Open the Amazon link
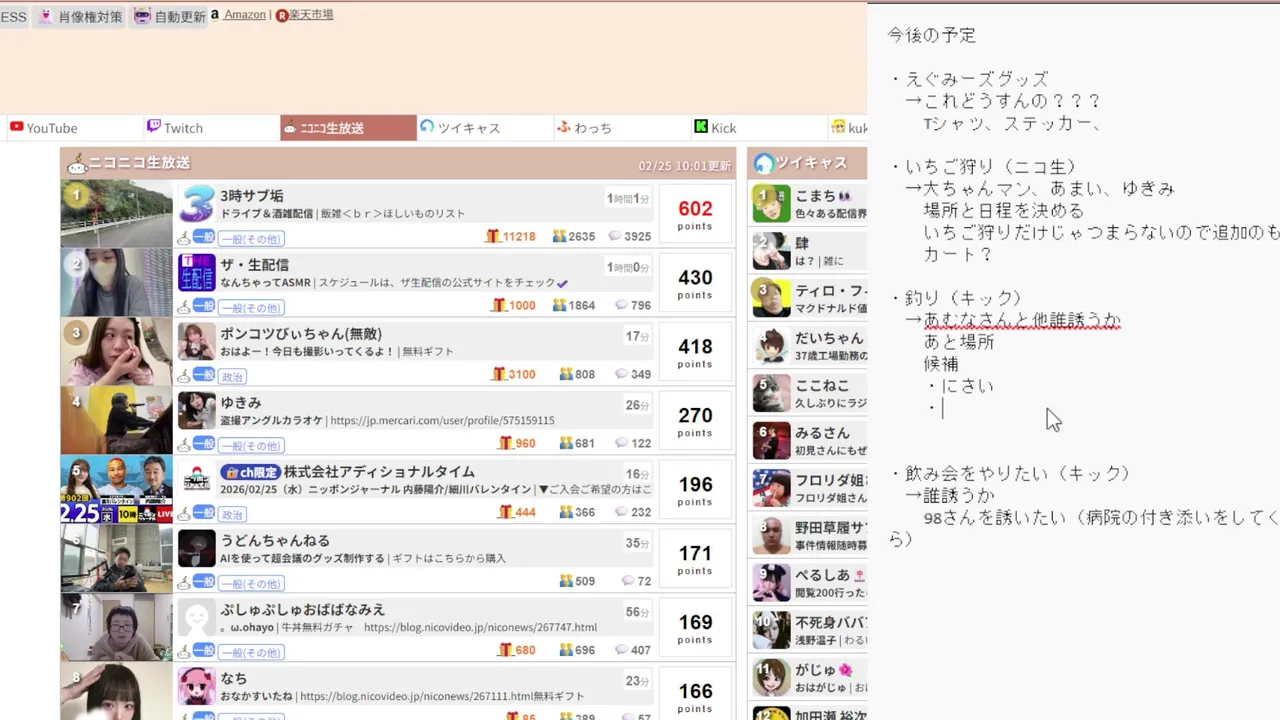Viewport: 1280px width, 720px height. pos(245,15)
